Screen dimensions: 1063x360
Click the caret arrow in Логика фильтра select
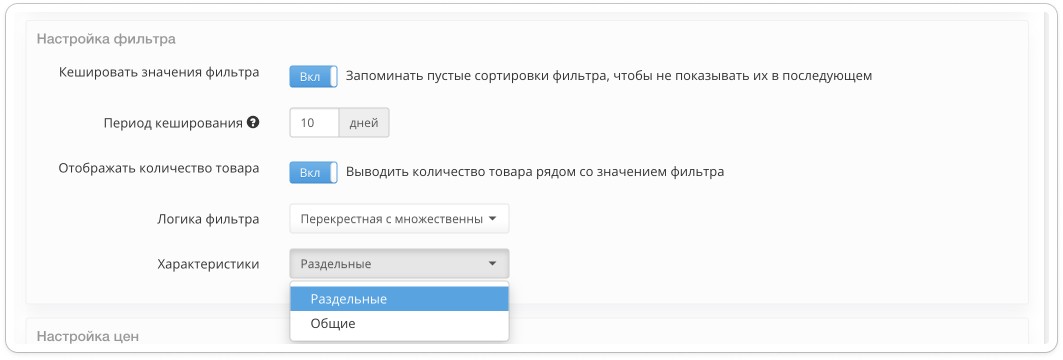pos(493,219)
